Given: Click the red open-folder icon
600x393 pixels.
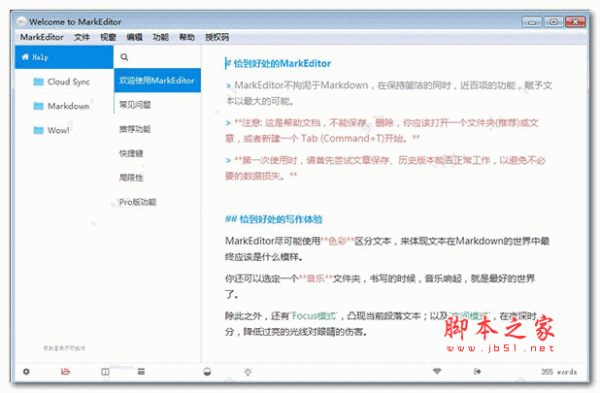Looking at the screenshot, I should point(65,371).
